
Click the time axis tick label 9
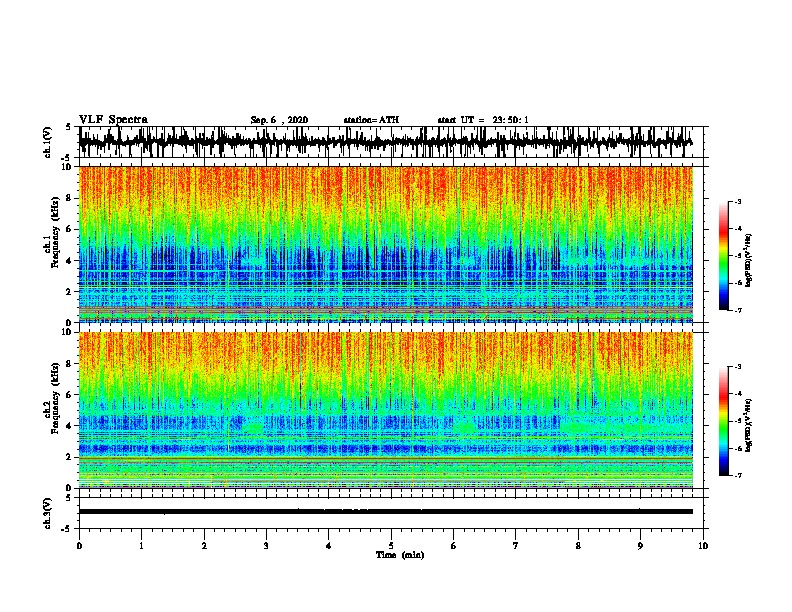[x=640, y=546]
